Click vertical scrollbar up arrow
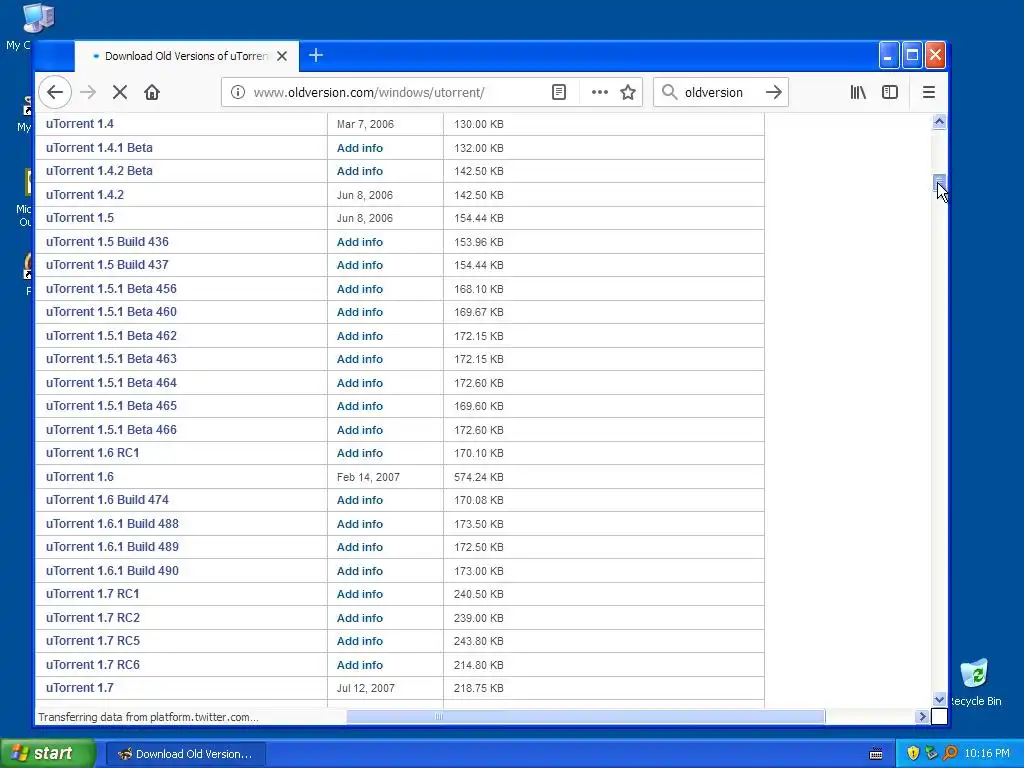 [939, 121]
